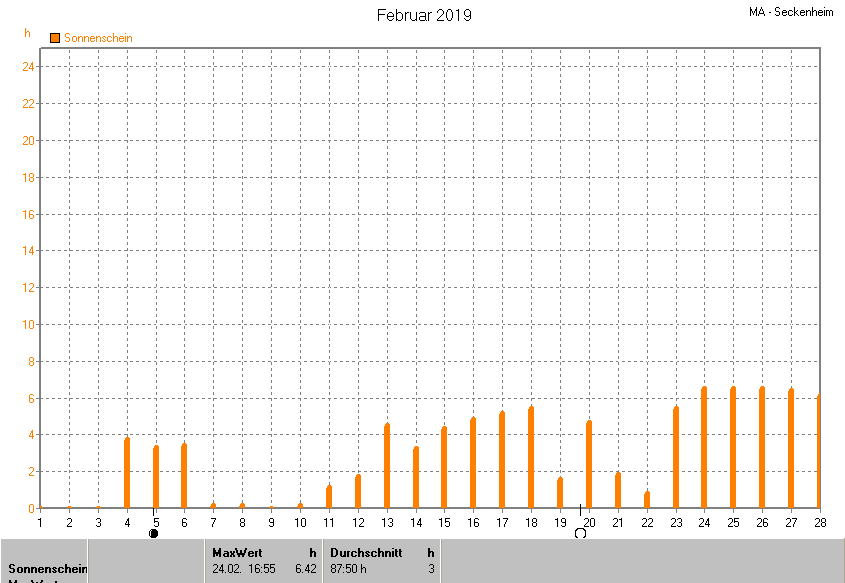Image resolution: width=845 pixels, height=583 pixels.
Task: Select the Sonnenschein row label in table
Action: click(47, 569)
